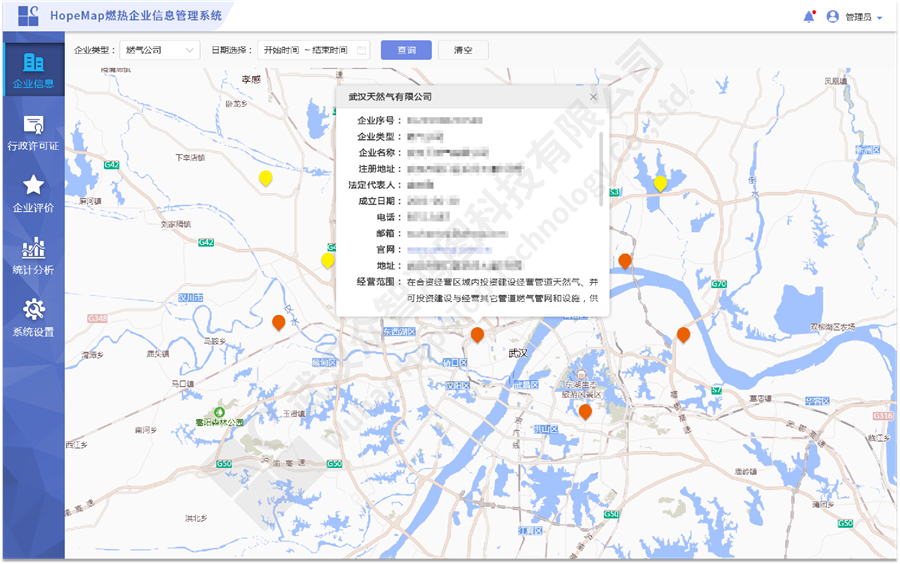Open the notification bell
Viewport: 900px width, 564px height.
tap(809, 17)
